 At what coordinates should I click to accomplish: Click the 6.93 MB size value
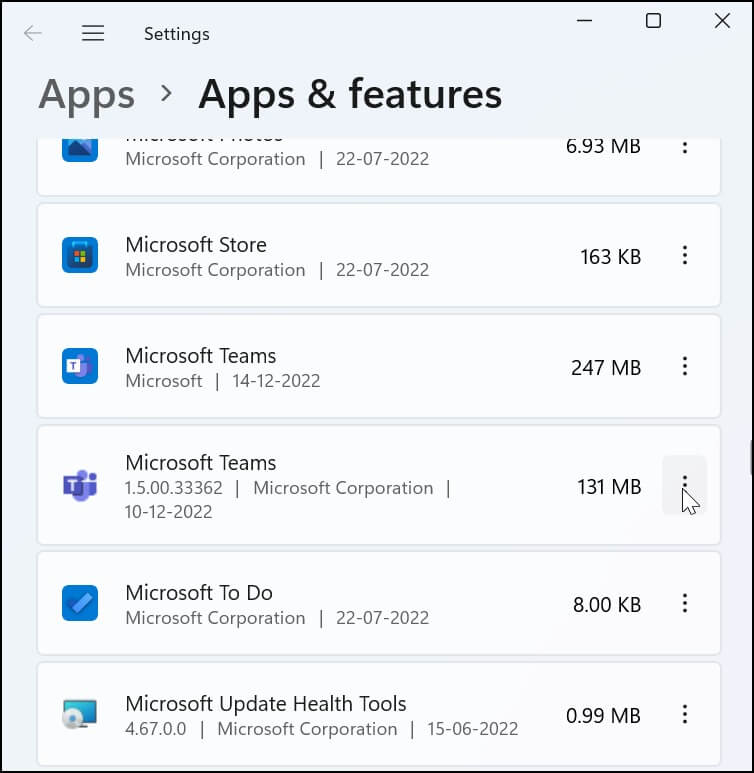tap(603, 146)
